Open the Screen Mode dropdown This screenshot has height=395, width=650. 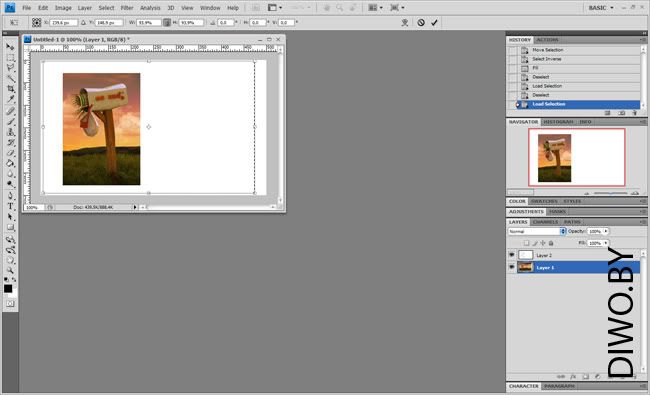point(397,7)
